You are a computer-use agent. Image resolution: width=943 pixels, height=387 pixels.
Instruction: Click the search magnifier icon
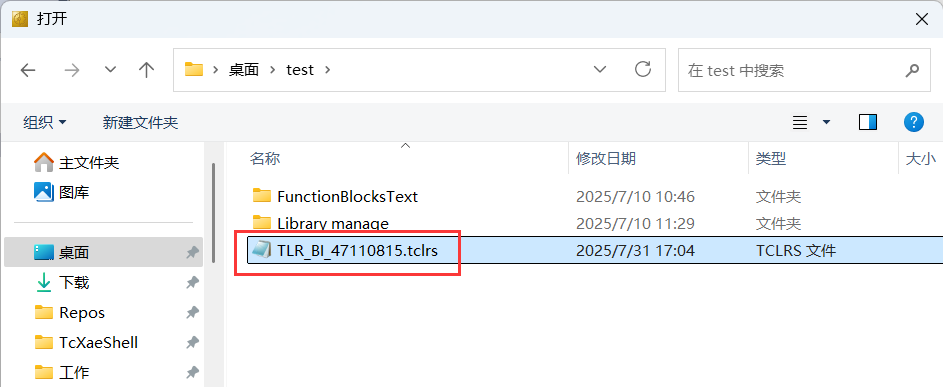point(912,70)
